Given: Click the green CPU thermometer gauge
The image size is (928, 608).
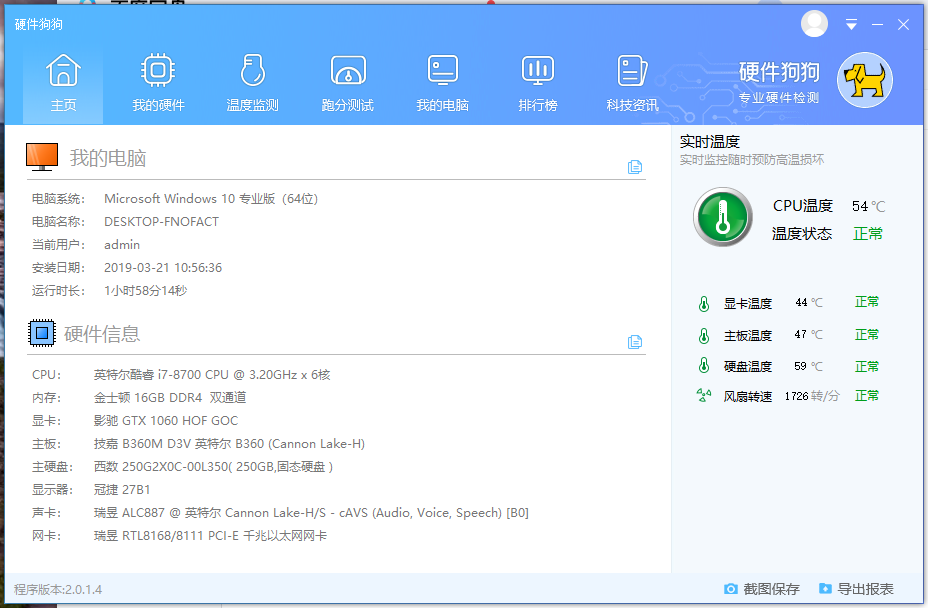Looking at the screenshot, I should coord(723,217).
